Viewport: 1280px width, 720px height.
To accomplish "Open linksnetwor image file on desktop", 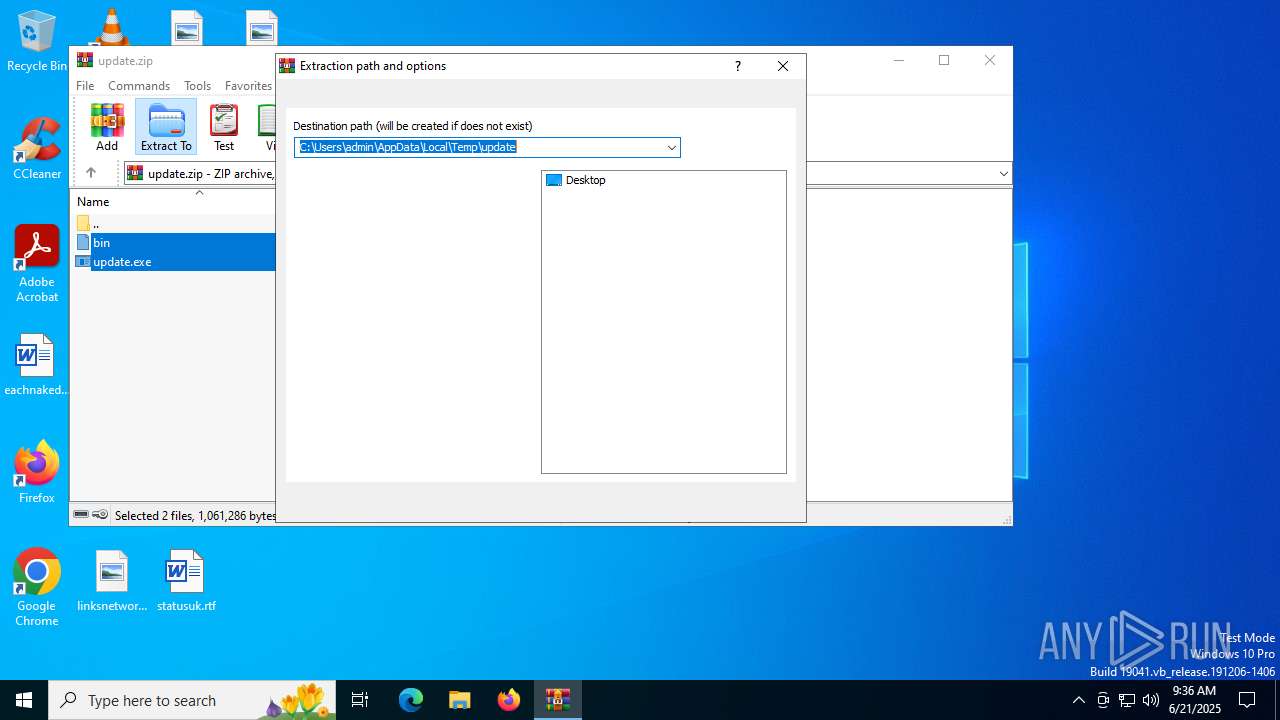I will (112, 580).
